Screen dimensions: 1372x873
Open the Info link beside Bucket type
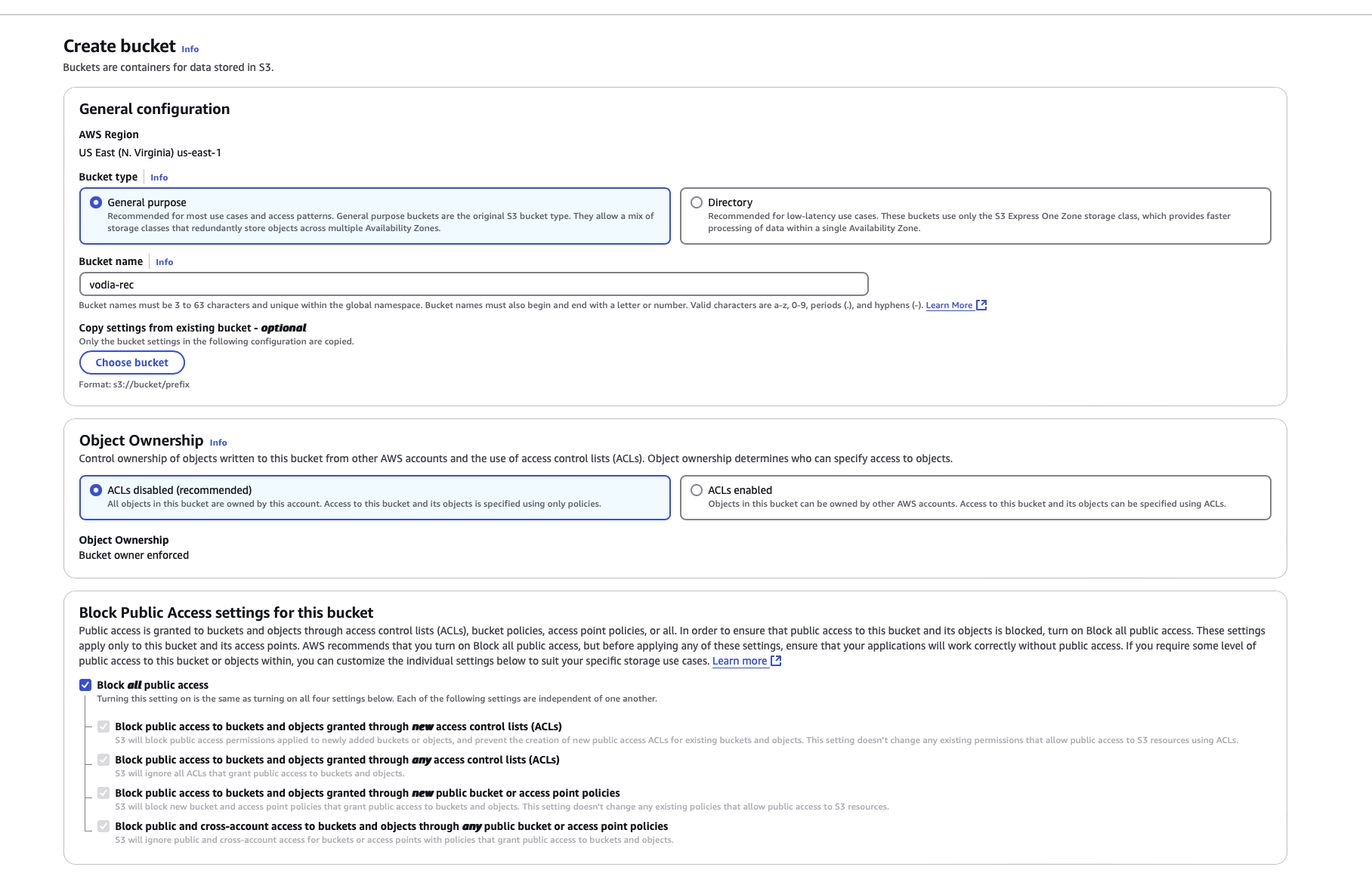tap(159, 177)
